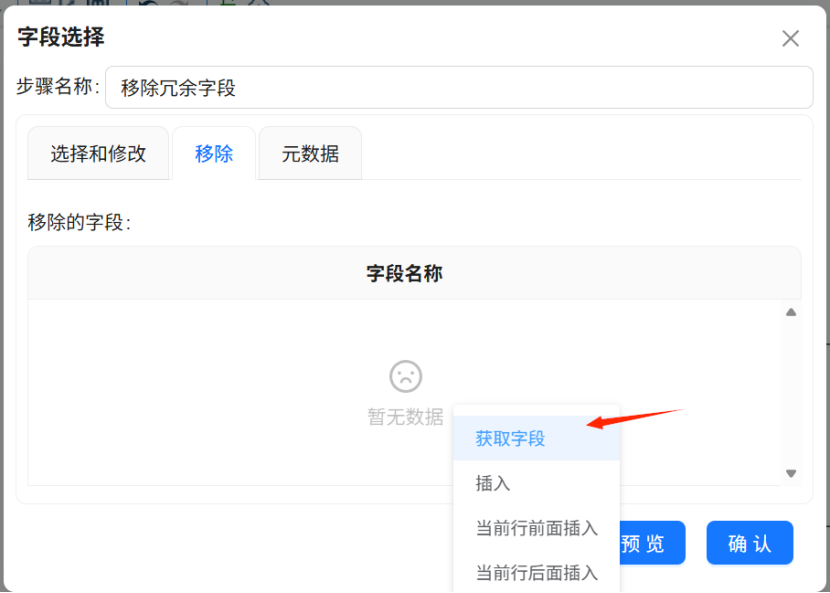
Task: Click the 暂无数据 sad face icon
Action: click(405, 376)
